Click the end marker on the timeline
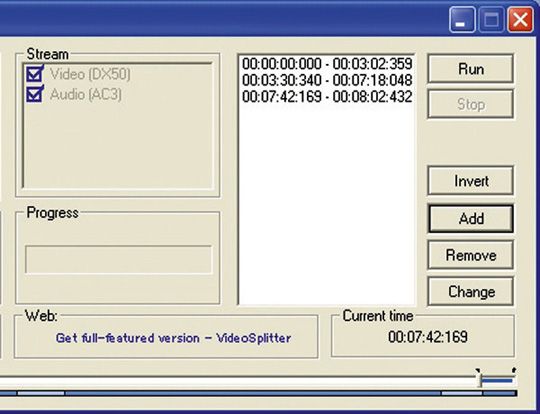The width and height of the screenshot is (540, 414). (513, 371)
